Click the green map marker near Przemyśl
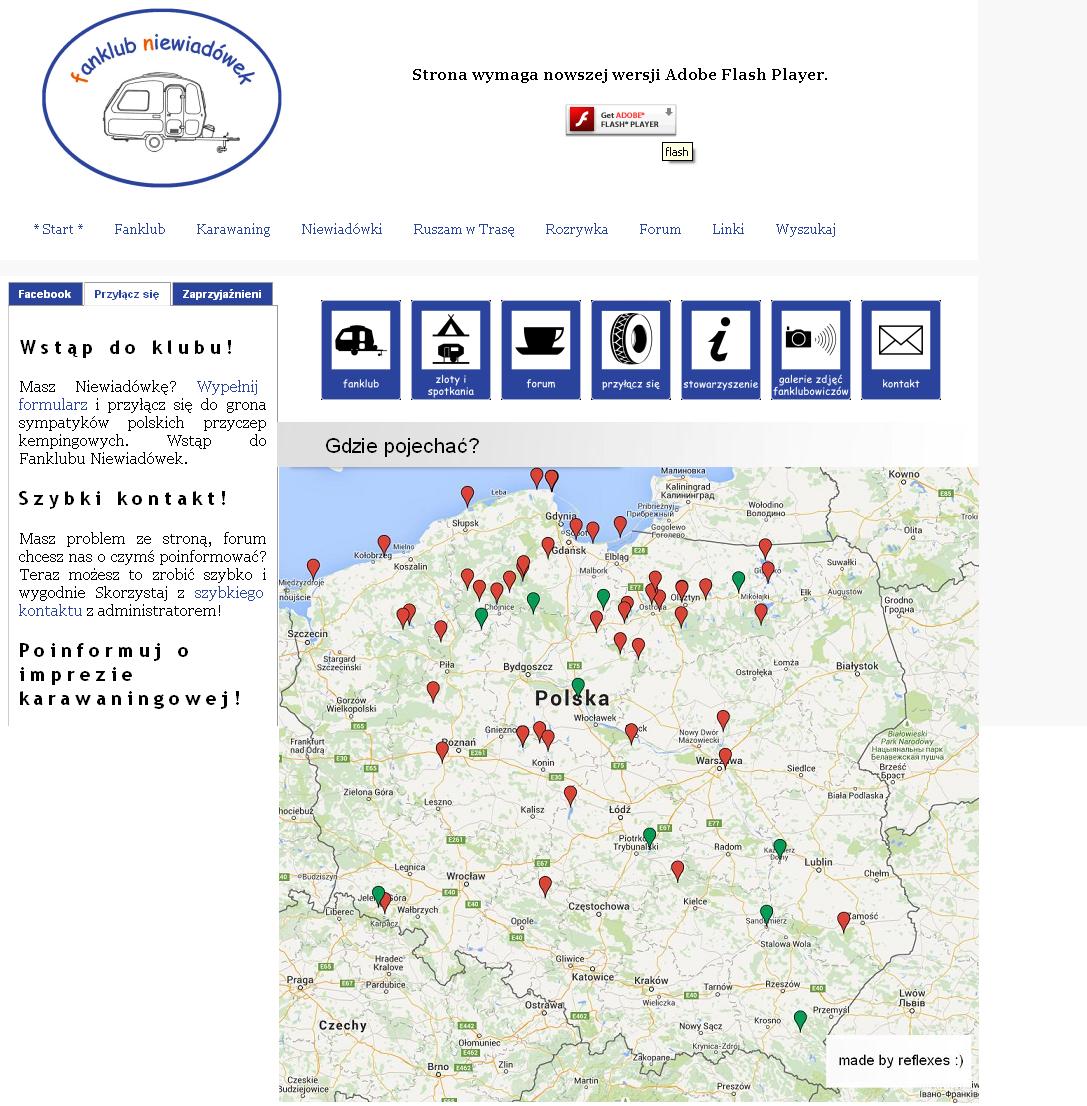This screenshot has width=1087, height=1106. pos(800,1020)
